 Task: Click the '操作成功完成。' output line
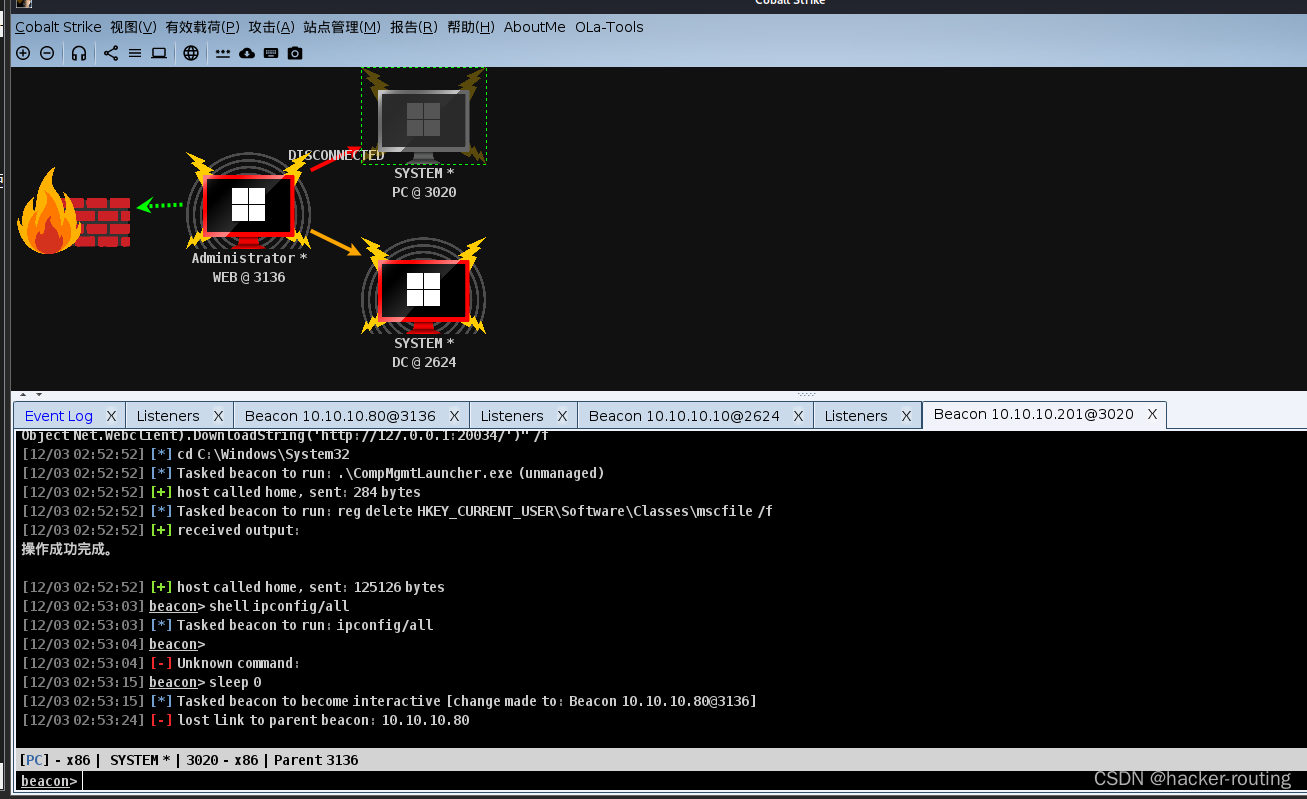coord(67,549)
